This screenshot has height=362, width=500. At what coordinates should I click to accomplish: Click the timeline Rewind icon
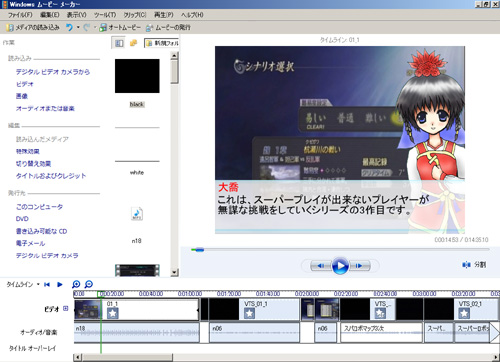pyautogui.click(x=47, y=284)
